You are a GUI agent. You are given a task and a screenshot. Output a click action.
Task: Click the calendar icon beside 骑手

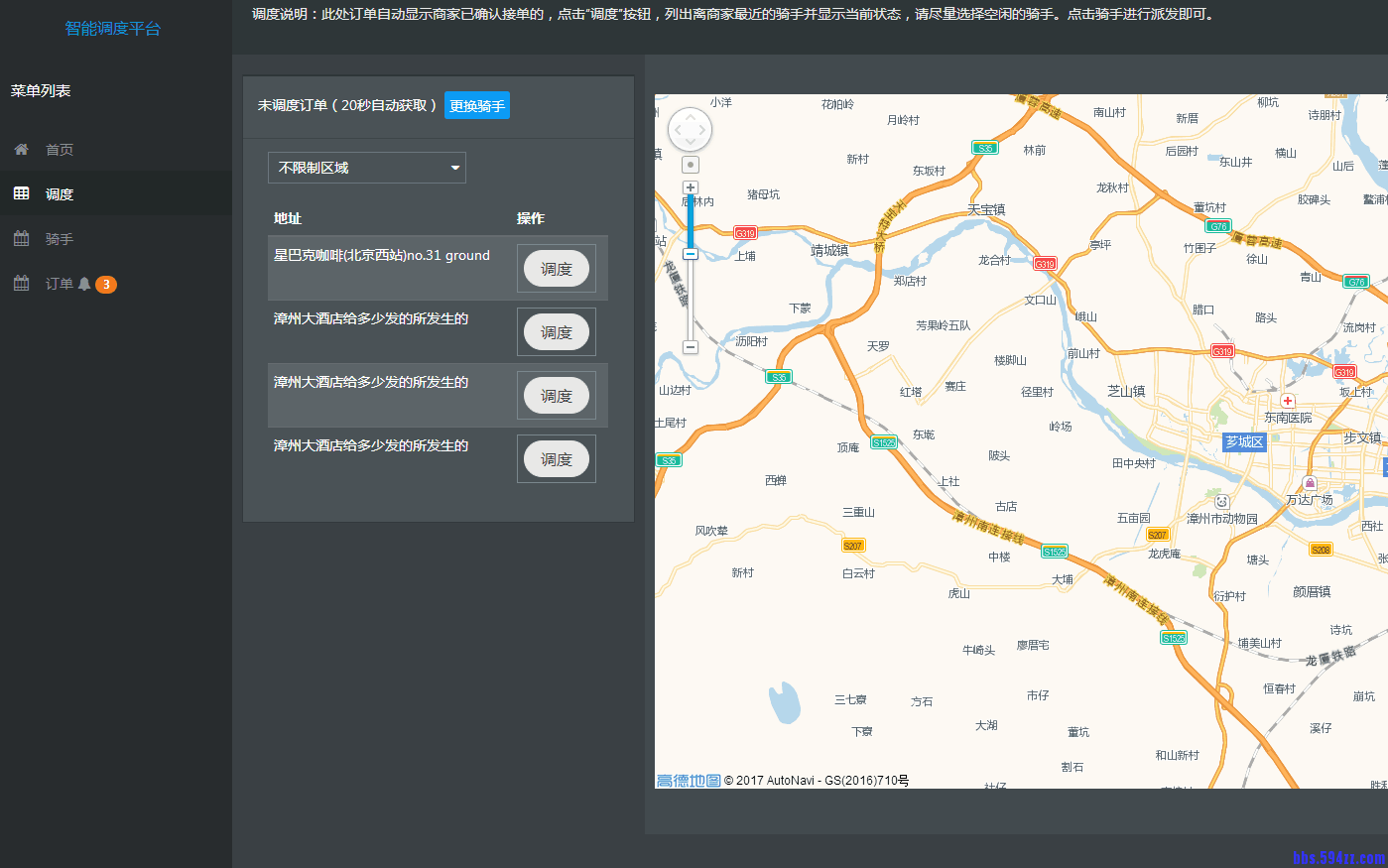[21, 239]
